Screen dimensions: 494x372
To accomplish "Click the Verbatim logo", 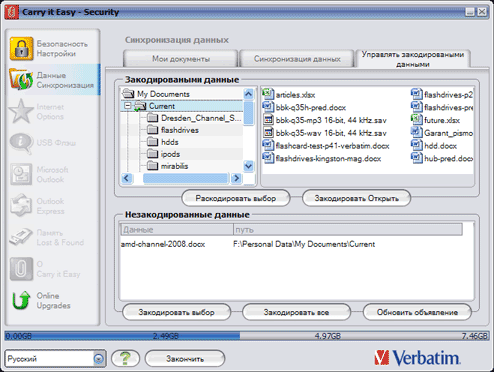I will pyautogui.click(x=417, y=358).
